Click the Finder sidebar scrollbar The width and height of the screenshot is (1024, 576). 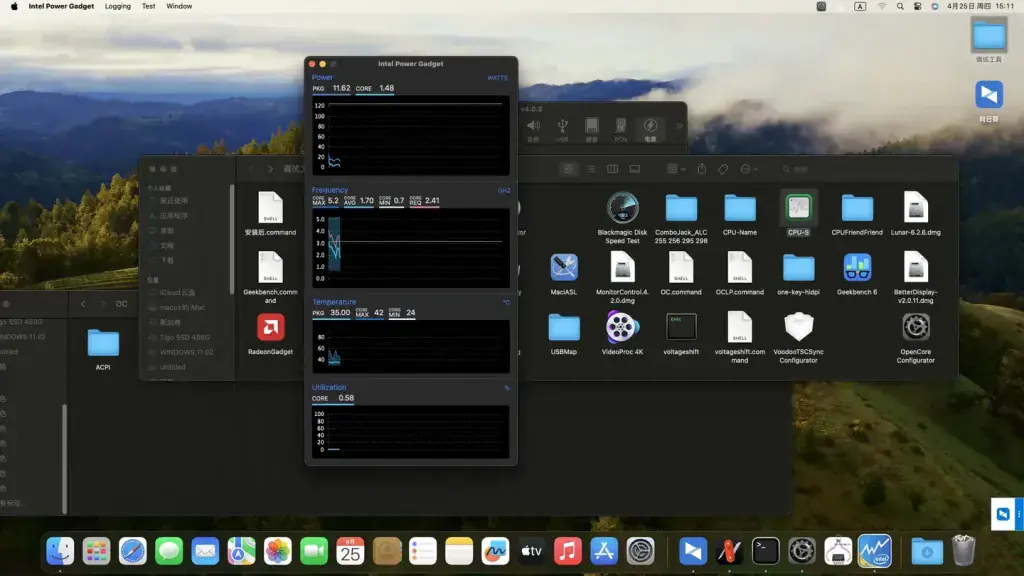(x=231, y=239)
